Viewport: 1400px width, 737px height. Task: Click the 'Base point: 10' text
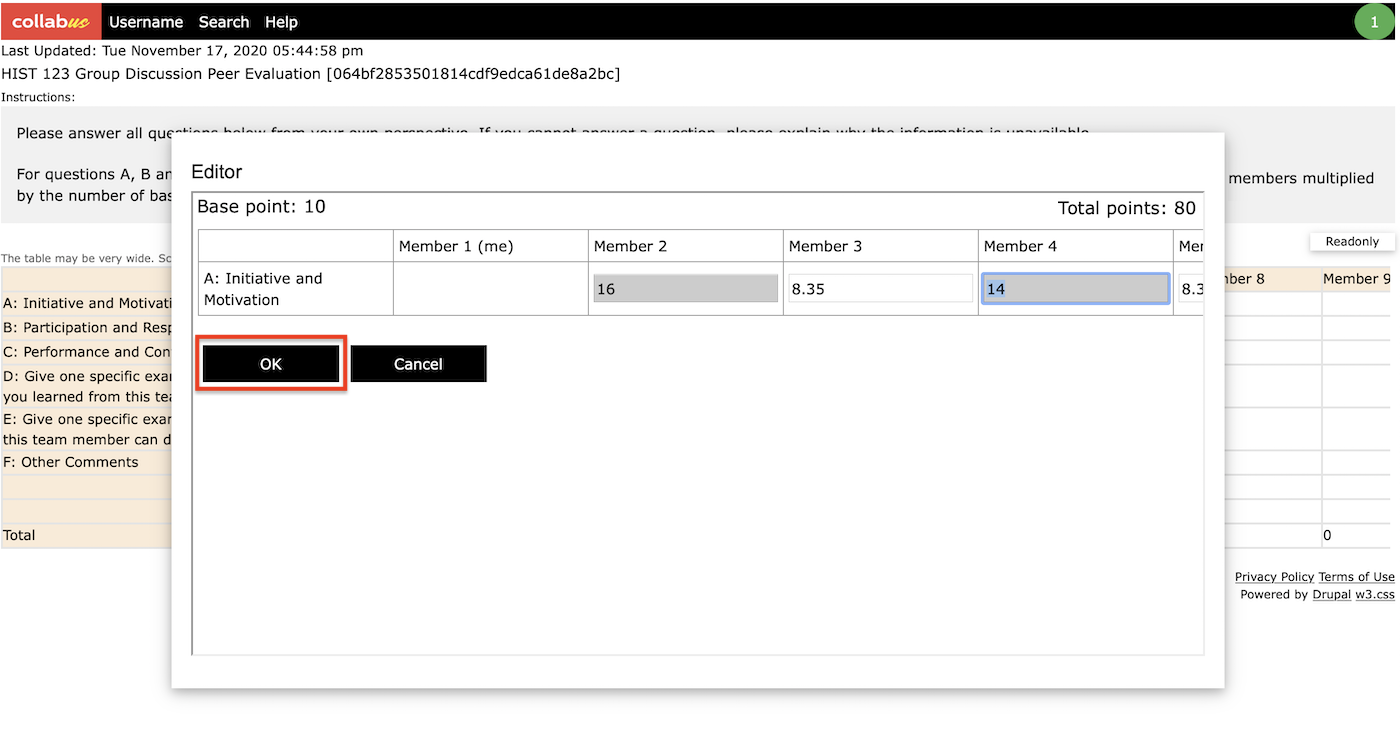point(261,207)
